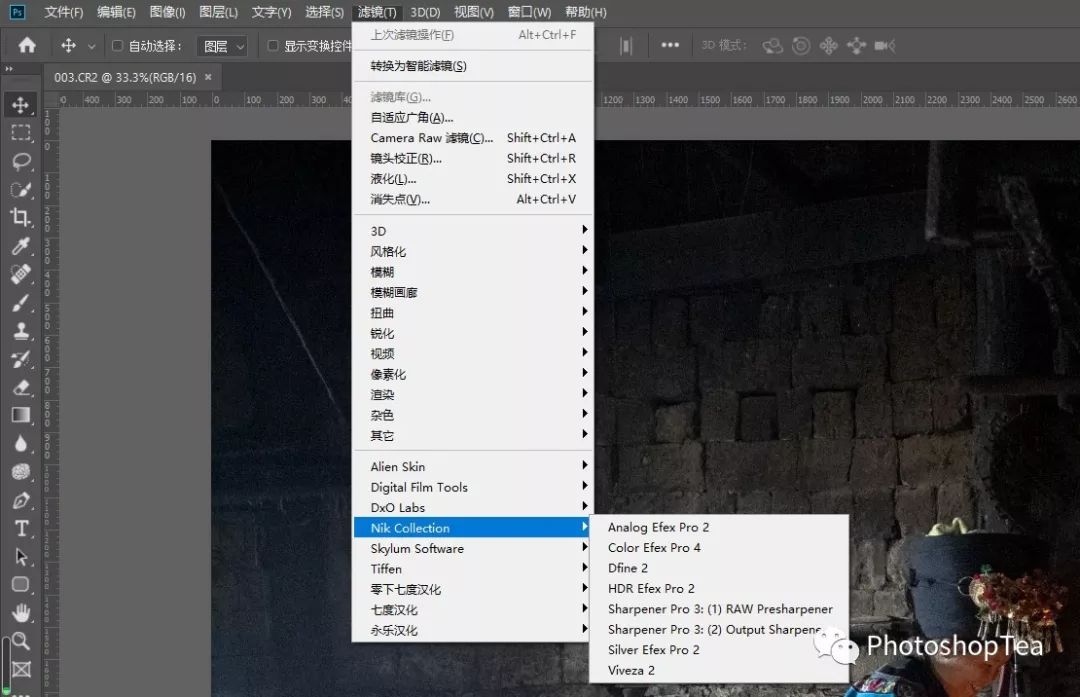Expand the 3D filter submenu
Image resolution: width=1080 pixels, height=697 pixels.
pyautogui.click(x=472, y=231)
